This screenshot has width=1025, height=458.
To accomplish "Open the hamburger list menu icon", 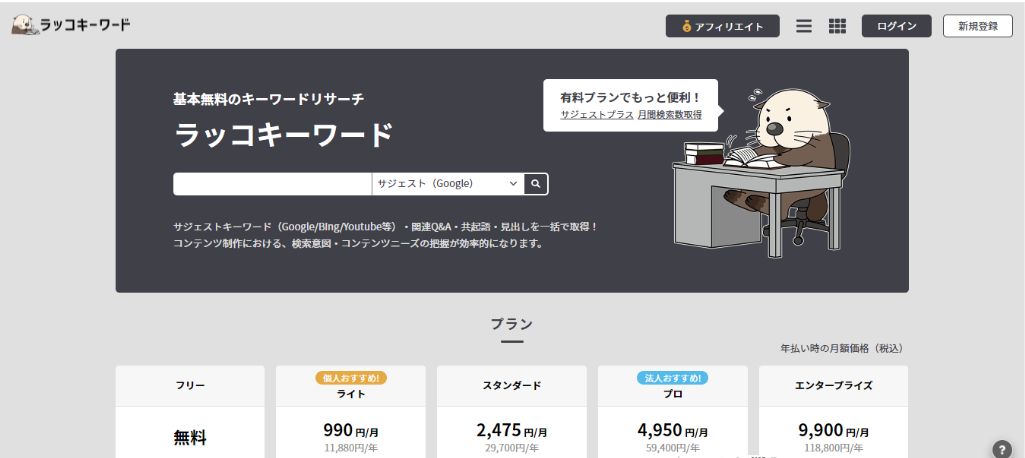I will pyautogui.click(x=804, y=26).
